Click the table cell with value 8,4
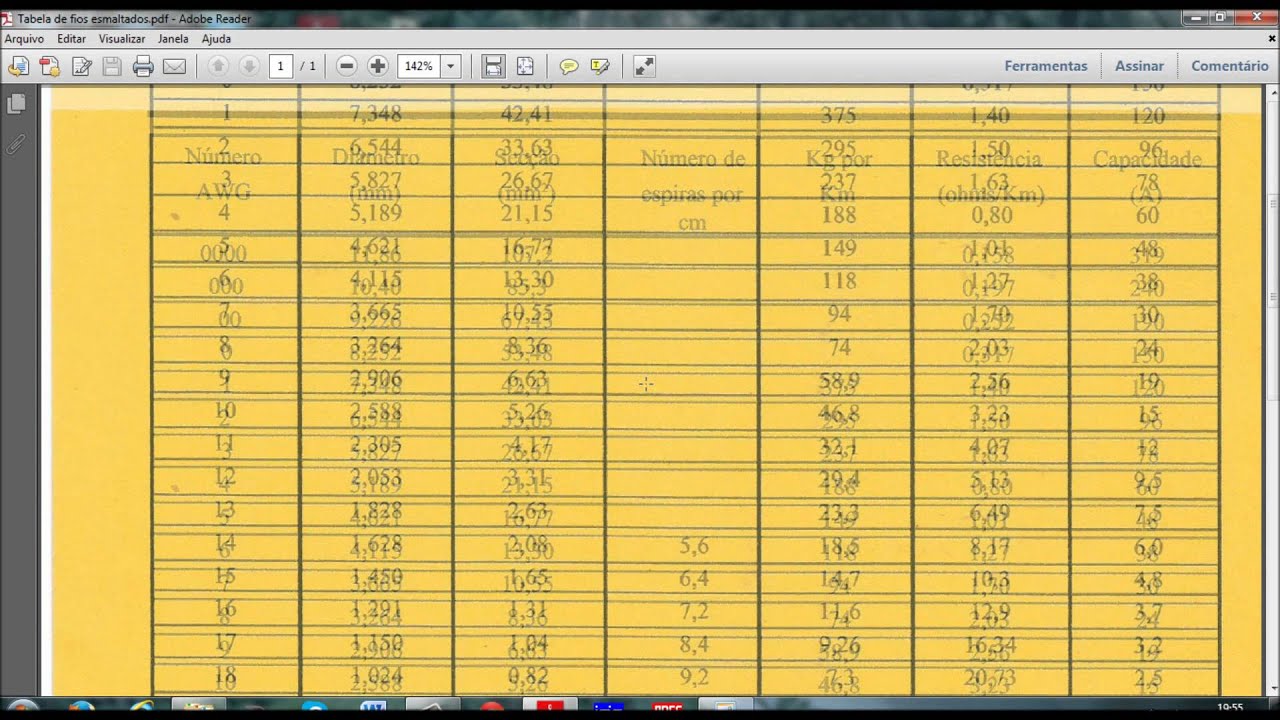The image size is (1280, 720). click(694, 644)
